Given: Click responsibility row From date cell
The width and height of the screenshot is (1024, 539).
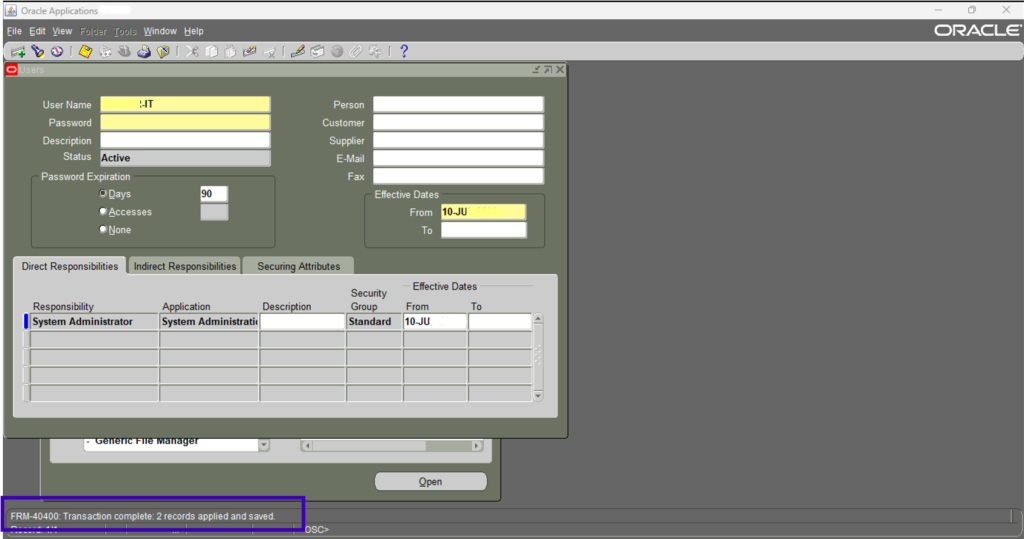Looking at the screenshot, I should pos(435,321).
